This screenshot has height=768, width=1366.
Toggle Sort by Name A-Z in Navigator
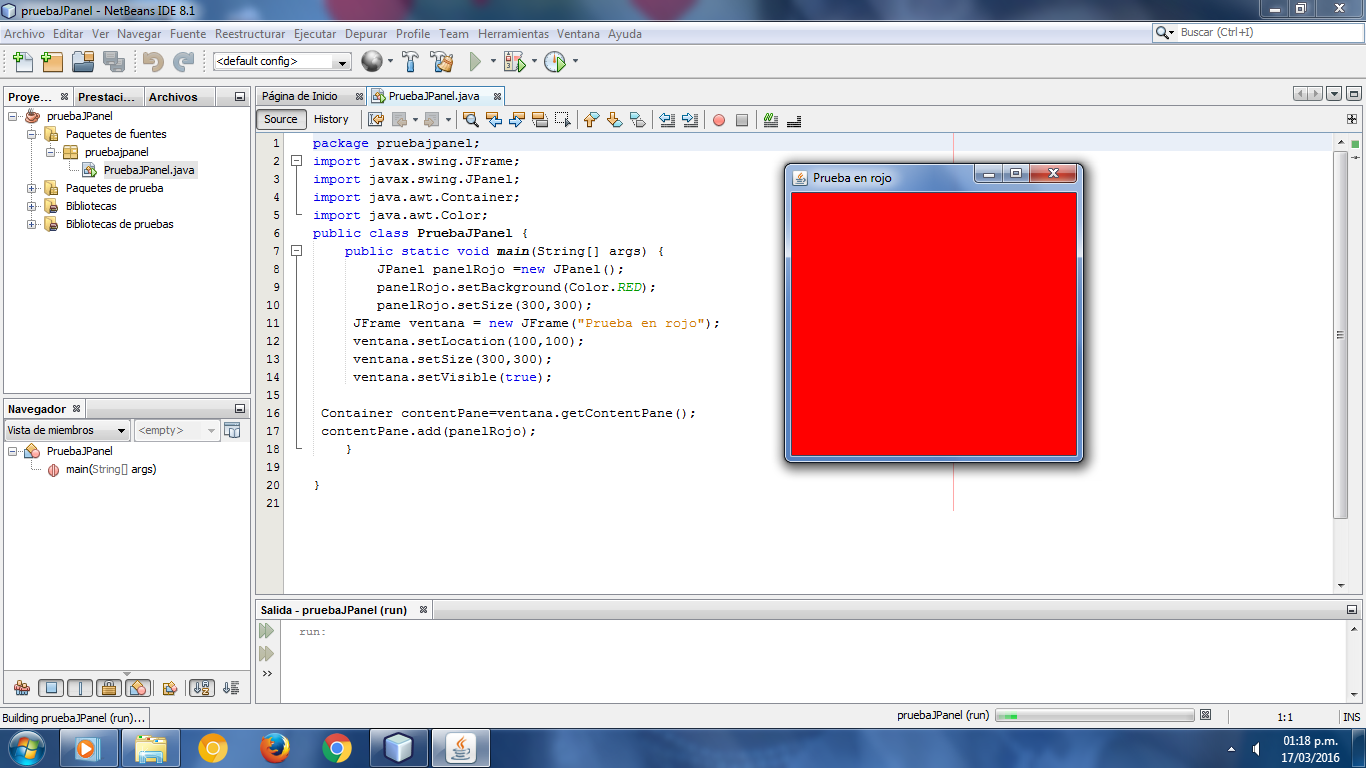(x=201, y=688)
